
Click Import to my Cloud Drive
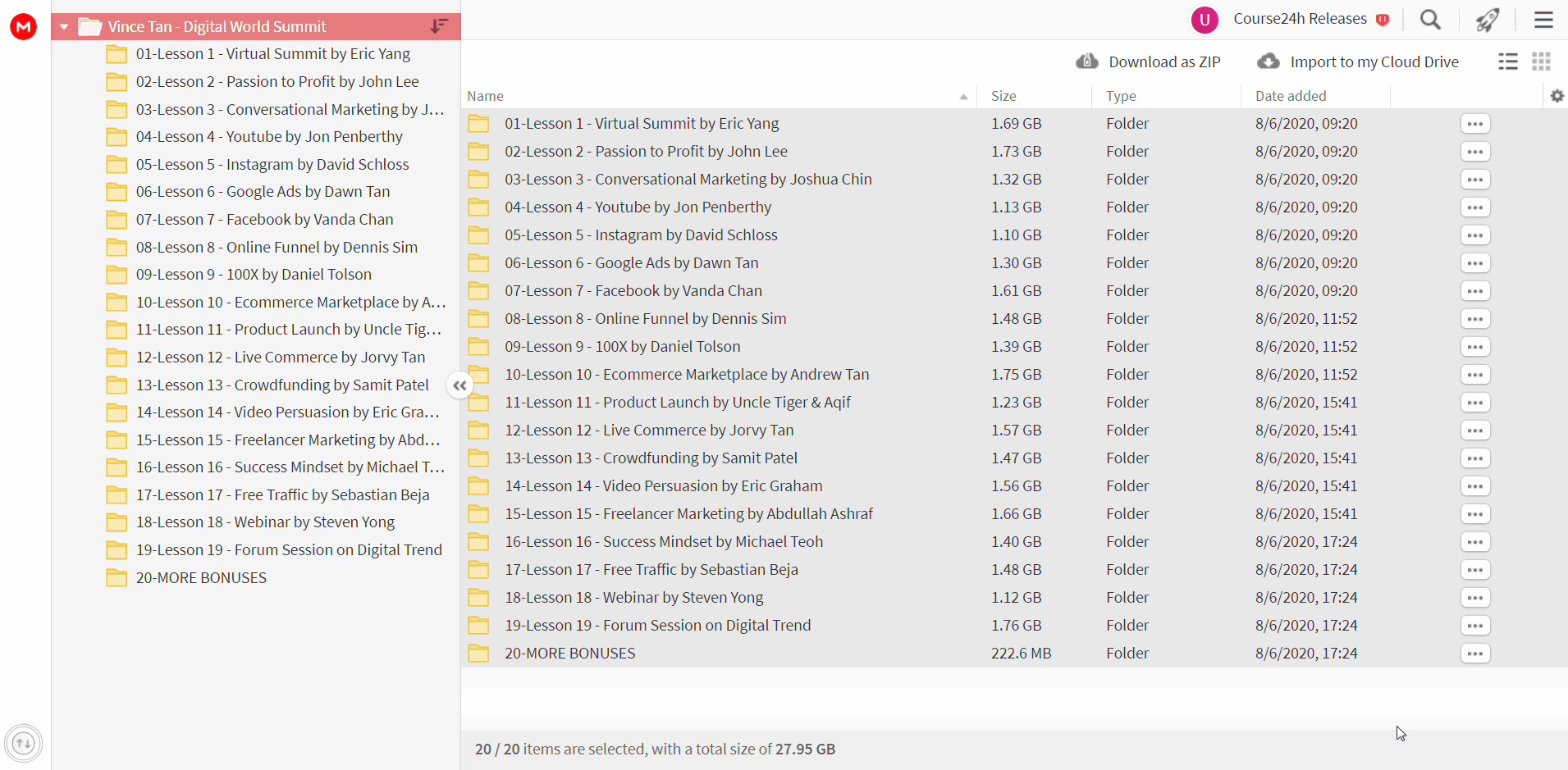coord(1359,62)
